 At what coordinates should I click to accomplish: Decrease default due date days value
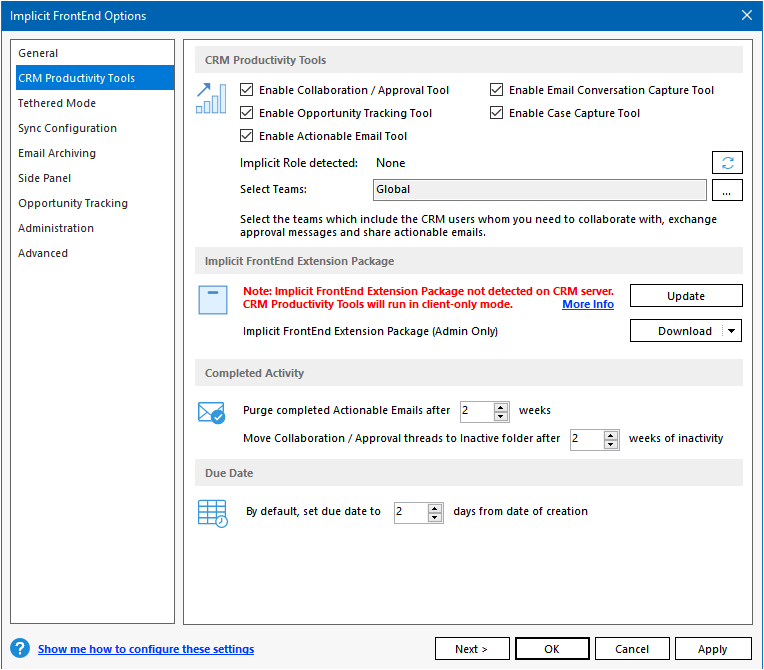click(435, 517)
